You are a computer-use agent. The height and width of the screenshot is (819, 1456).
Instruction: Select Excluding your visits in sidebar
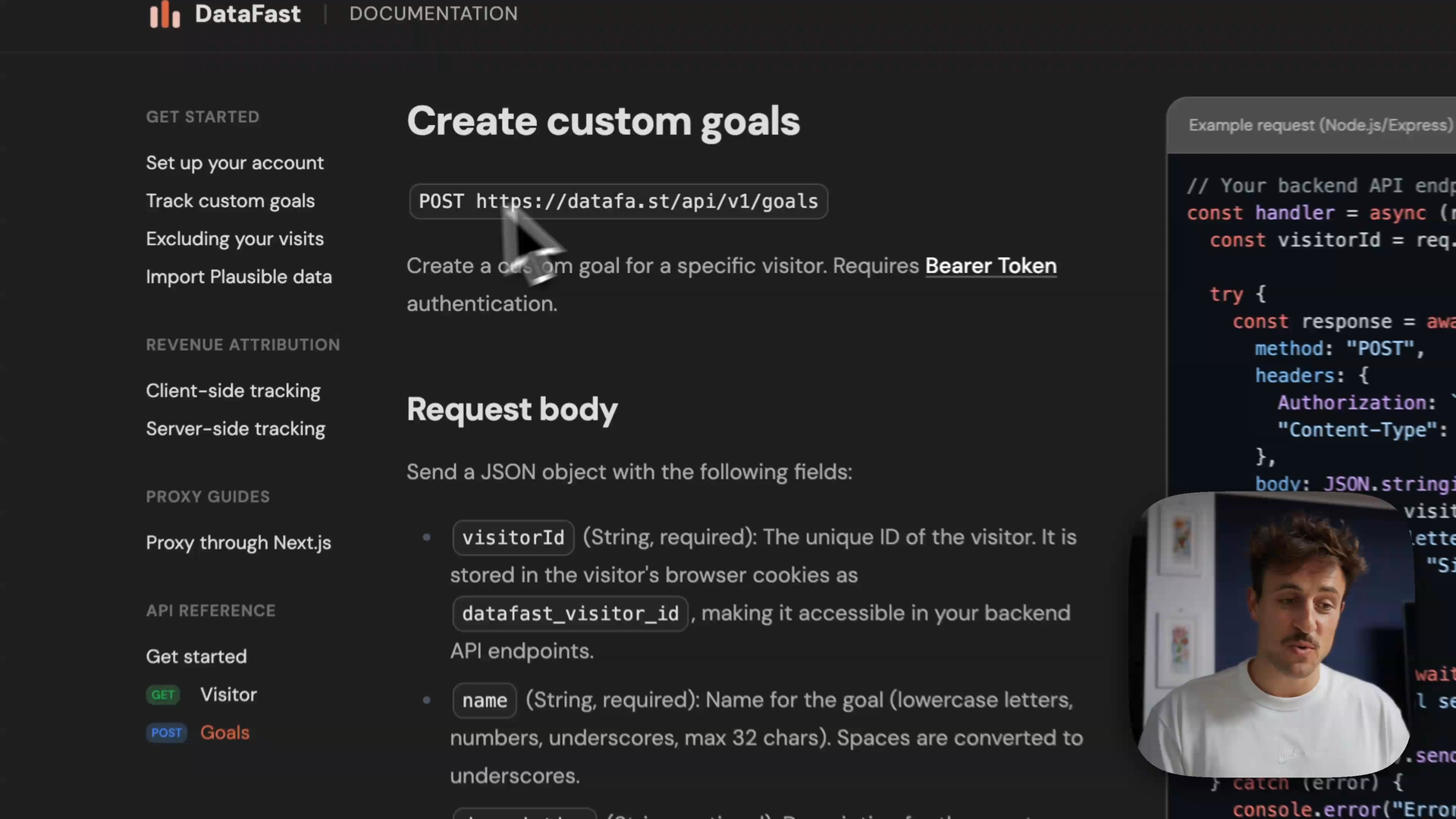[234, 239]
